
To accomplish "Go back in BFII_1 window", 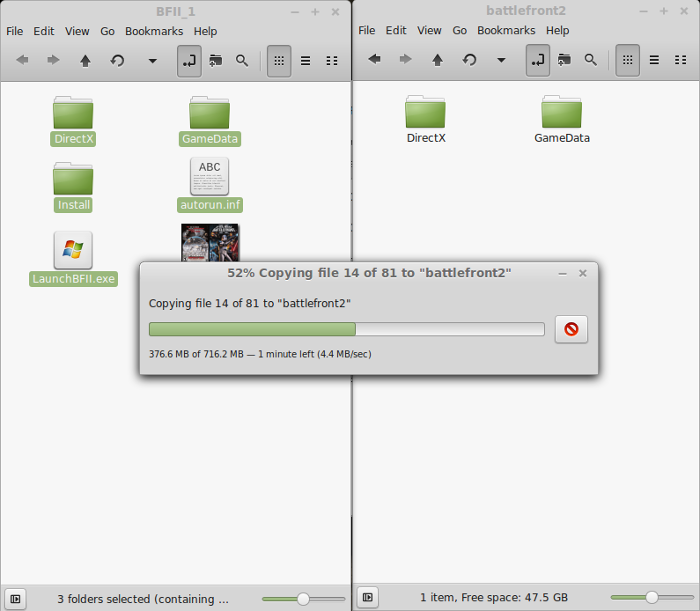I will [x=22, y=60].
